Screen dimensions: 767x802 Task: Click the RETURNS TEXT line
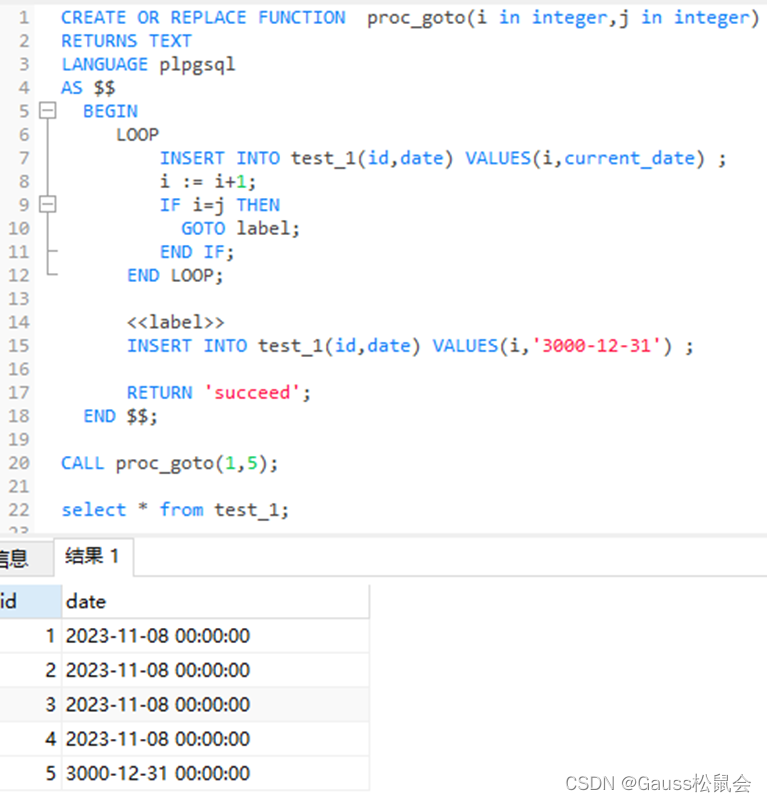(x=126, y=41)
